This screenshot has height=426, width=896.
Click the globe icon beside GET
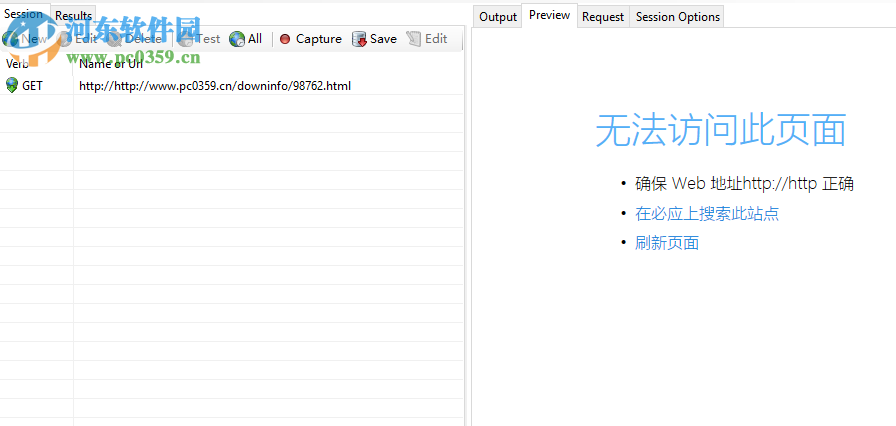[11, 86]
